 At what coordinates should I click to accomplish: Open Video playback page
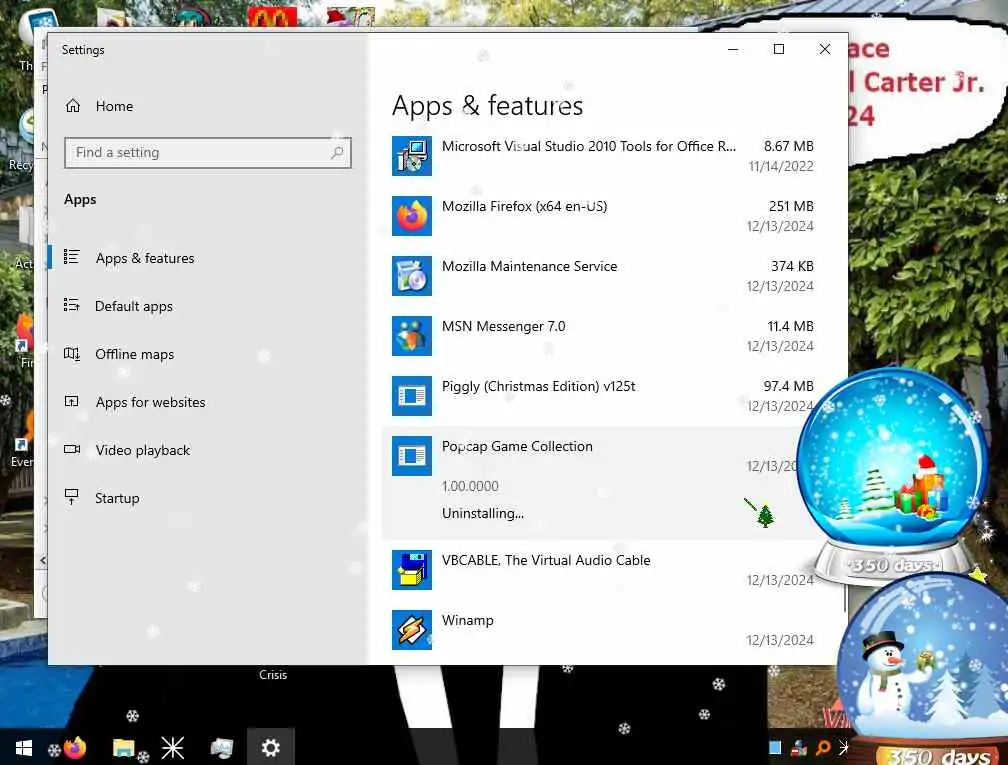(143, 450)
